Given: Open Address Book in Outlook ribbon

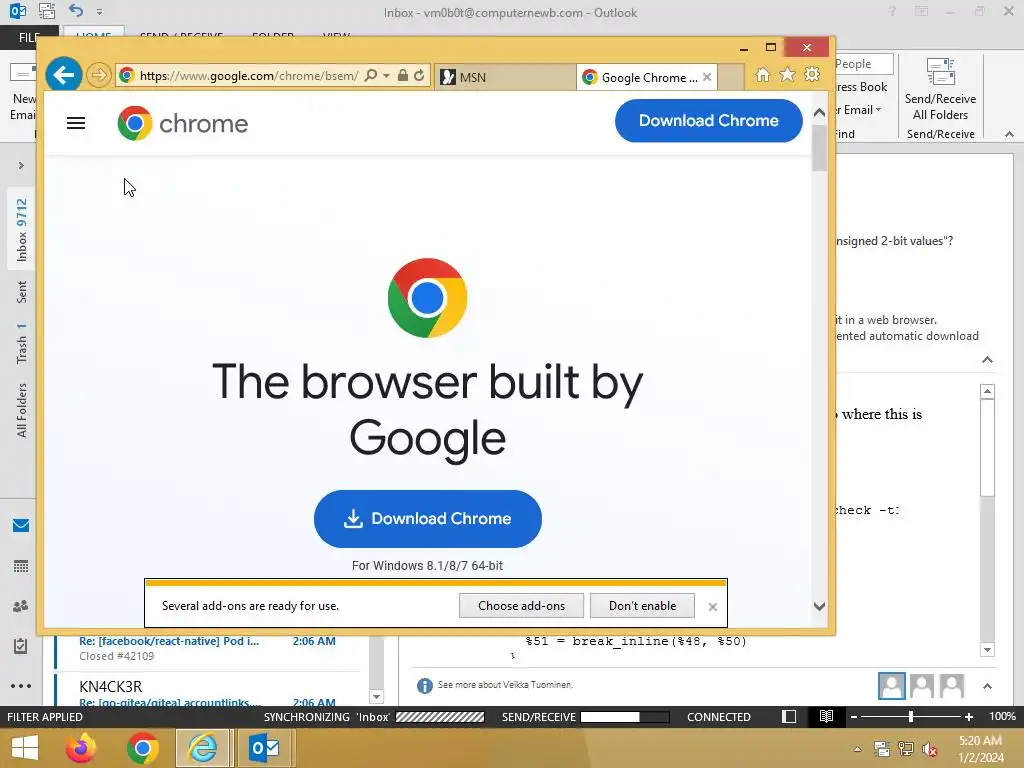Looking at the screenshot, I should (861, 87).
